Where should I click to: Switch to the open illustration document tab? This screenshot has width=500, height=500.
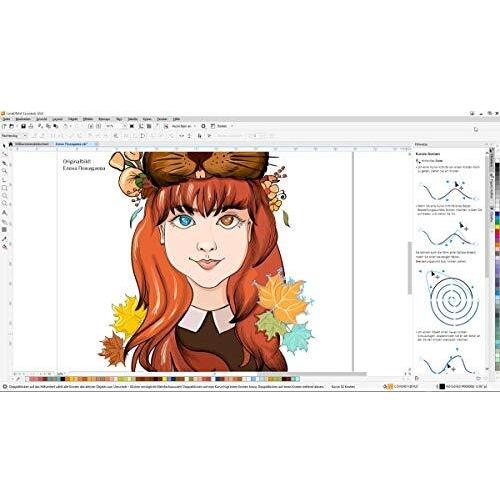73,144
